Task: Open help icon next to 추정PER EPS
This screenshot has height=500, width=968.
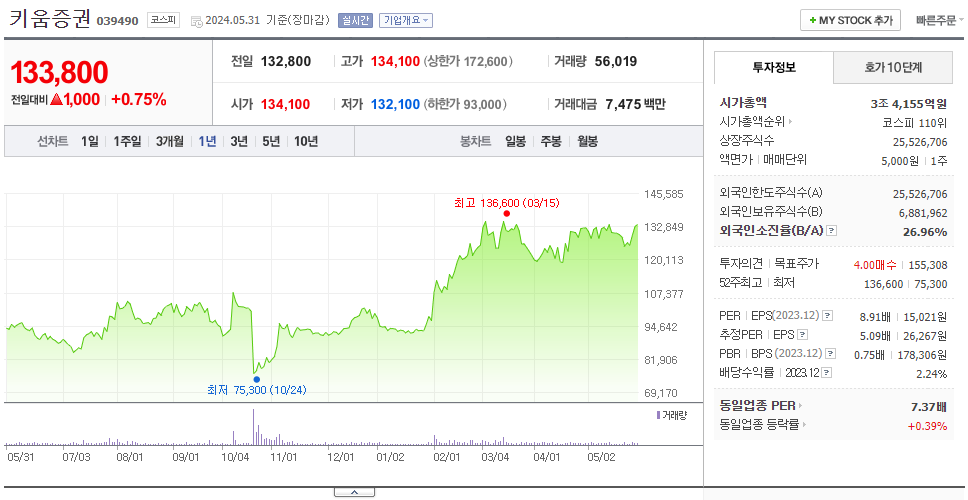Action: pyautogui.click(x=803, y=335)
